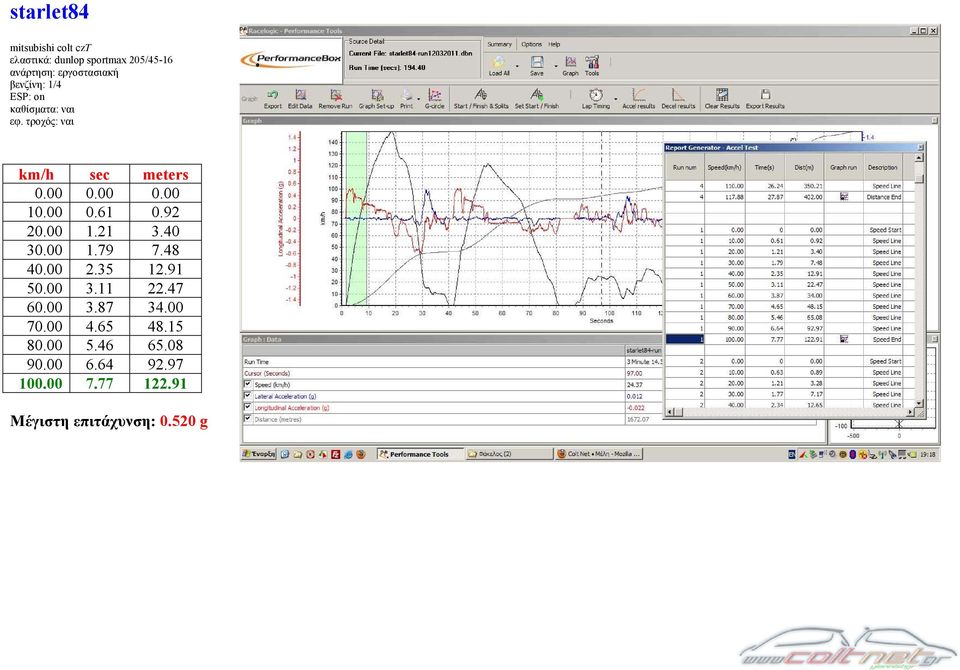Click the speed value 24.37
Screen dimensions: 960x670
[x=634, y=385]
